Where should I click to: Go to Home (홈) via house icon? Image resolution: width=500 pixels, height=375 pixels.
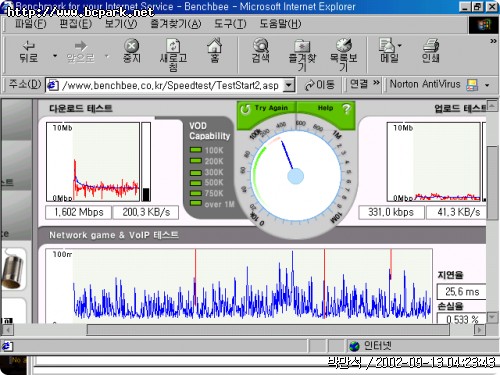[x=214, y=45]
